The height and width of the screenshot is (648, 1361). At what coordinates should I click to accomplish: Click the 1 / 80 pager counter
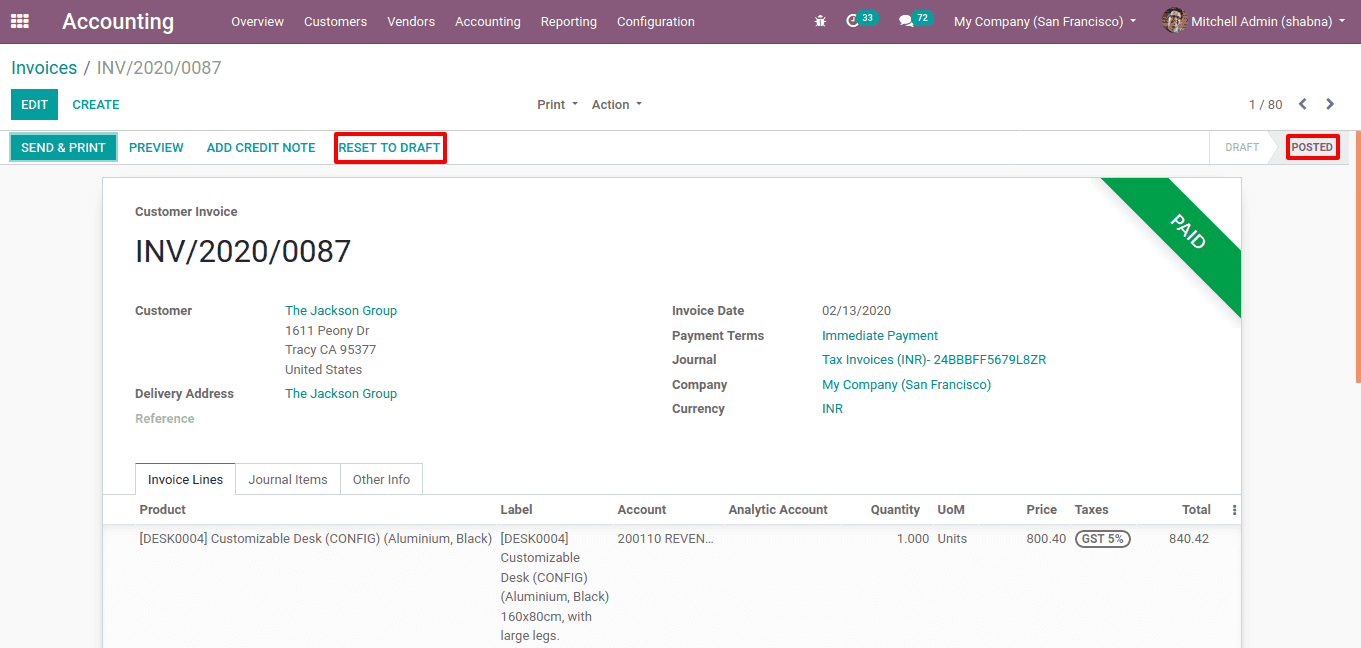tap(1265, 105)
